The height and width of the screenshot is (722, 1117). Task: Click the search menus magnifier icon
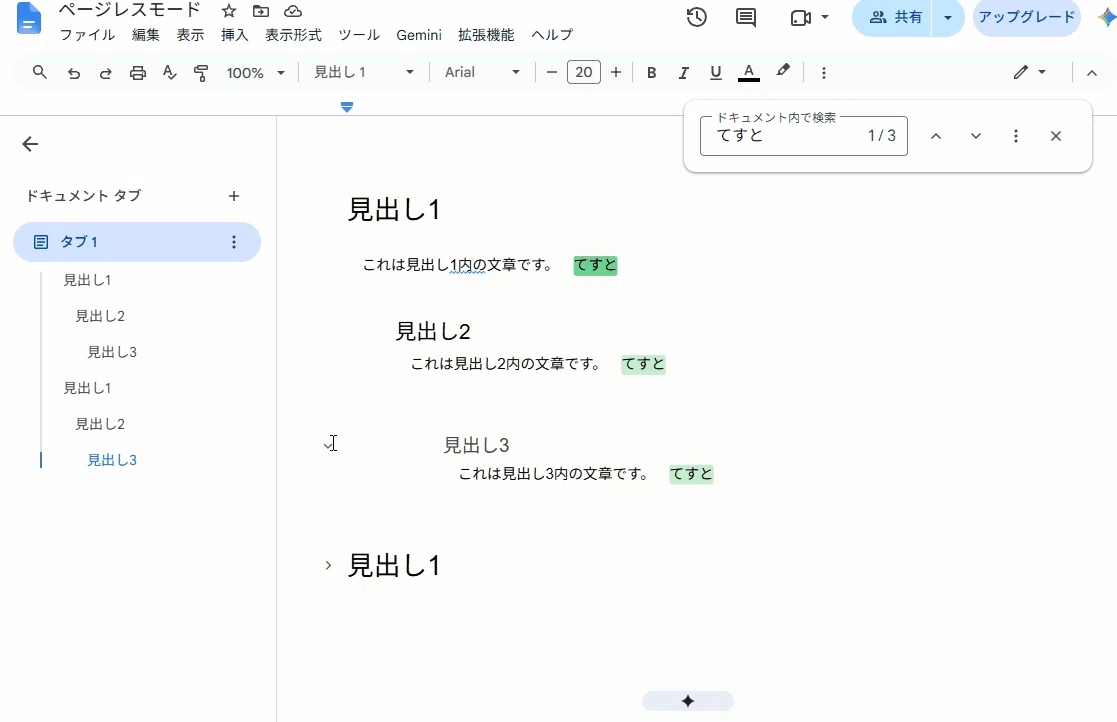click(x=40, y=72)
